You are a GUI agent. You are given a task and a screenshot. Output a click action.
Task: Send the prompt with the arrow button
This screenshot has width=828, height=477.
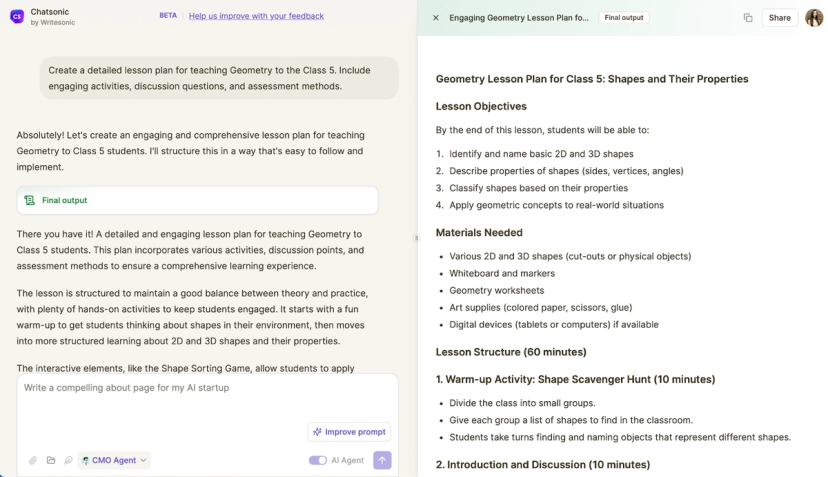pos(382,460)
